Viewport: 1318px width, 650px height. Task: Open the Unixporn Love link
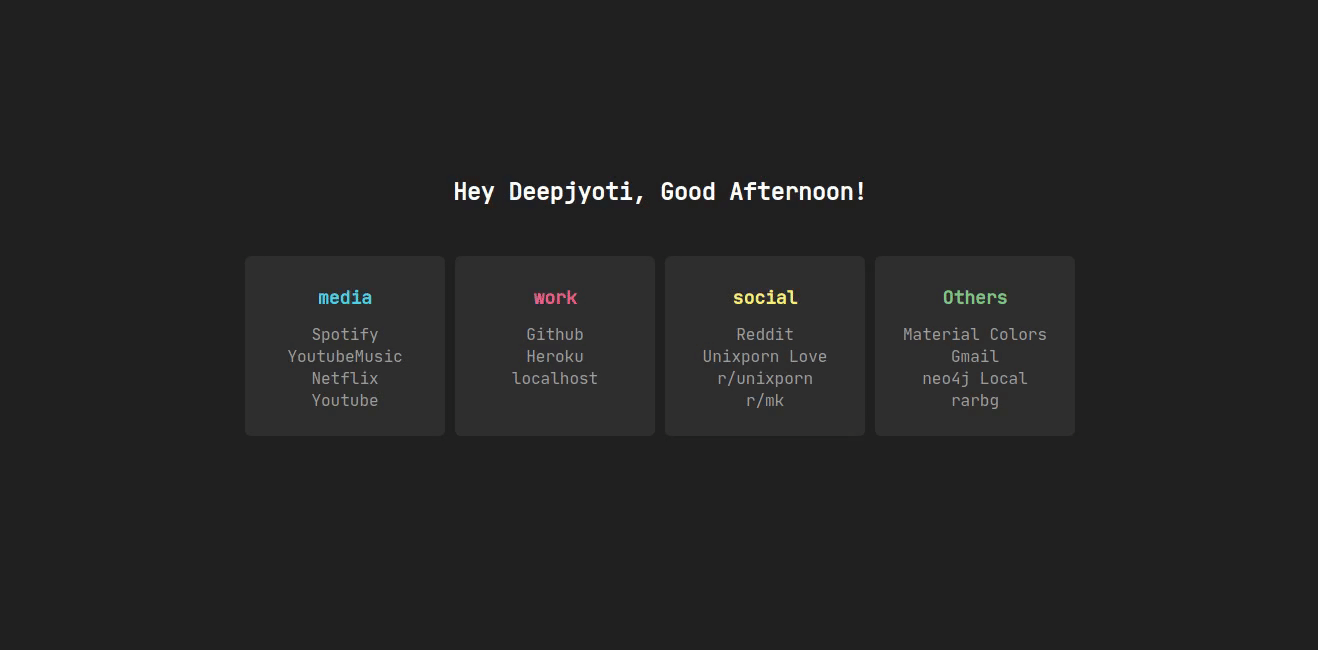pyautogui.click(x=764, y=356)
